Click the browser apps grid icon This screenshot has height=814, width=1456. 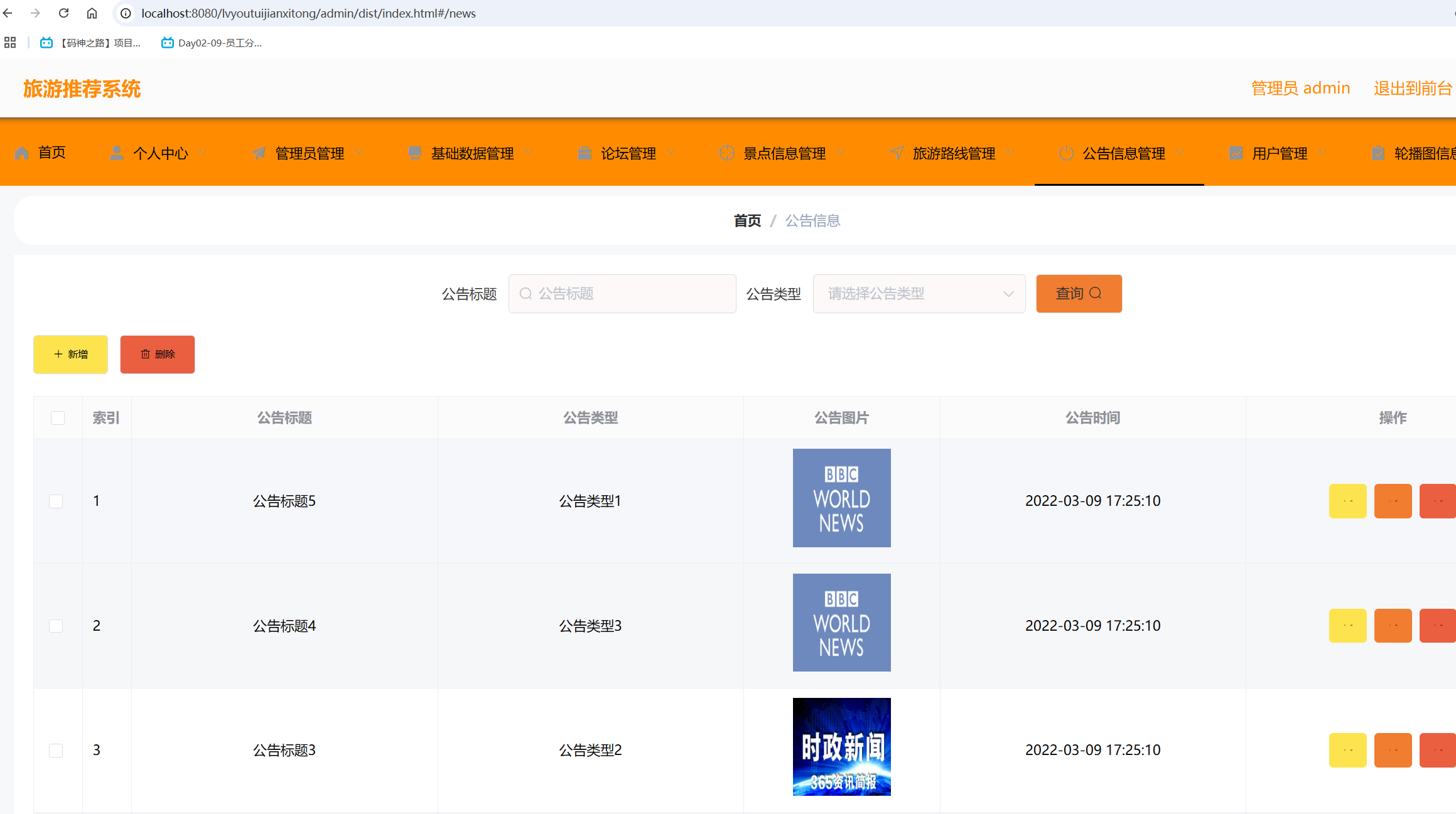click(x=10, y=43)
